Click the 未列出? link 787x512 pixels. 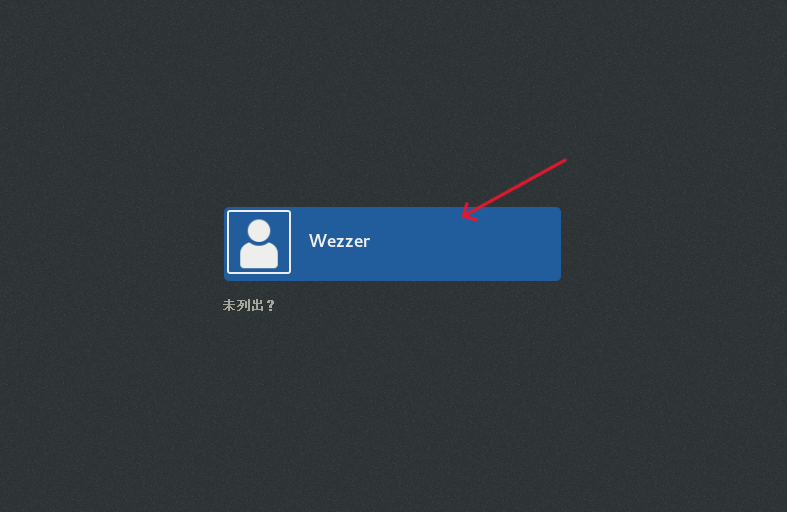pos(249,305)
